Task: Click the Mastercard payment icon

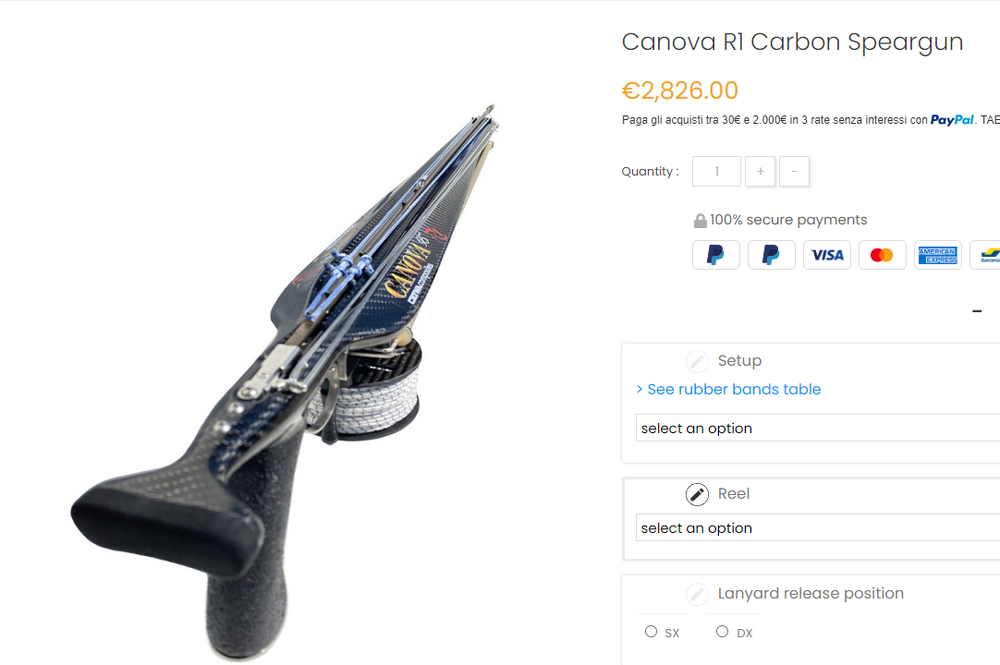Action: (x=882, y=255)
